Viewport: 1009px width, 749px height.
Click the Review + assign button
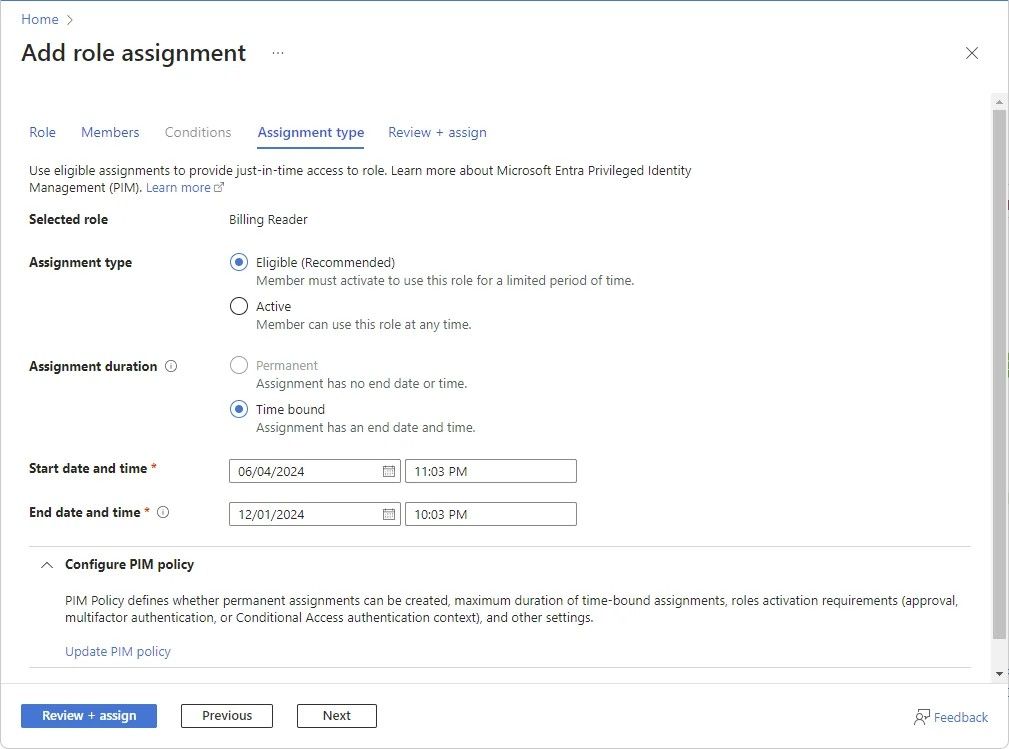point(88,716)
